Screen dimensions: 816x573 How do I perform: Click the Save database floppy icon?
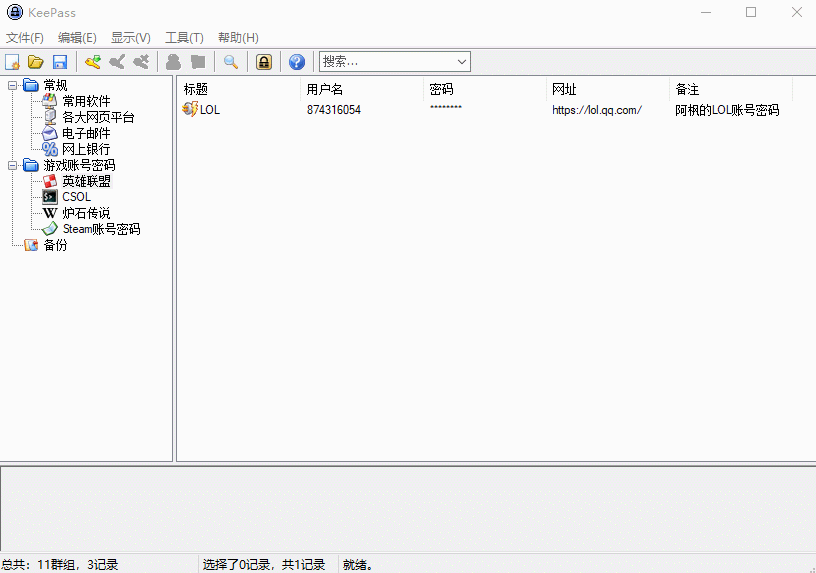click(x=60, y=62)
